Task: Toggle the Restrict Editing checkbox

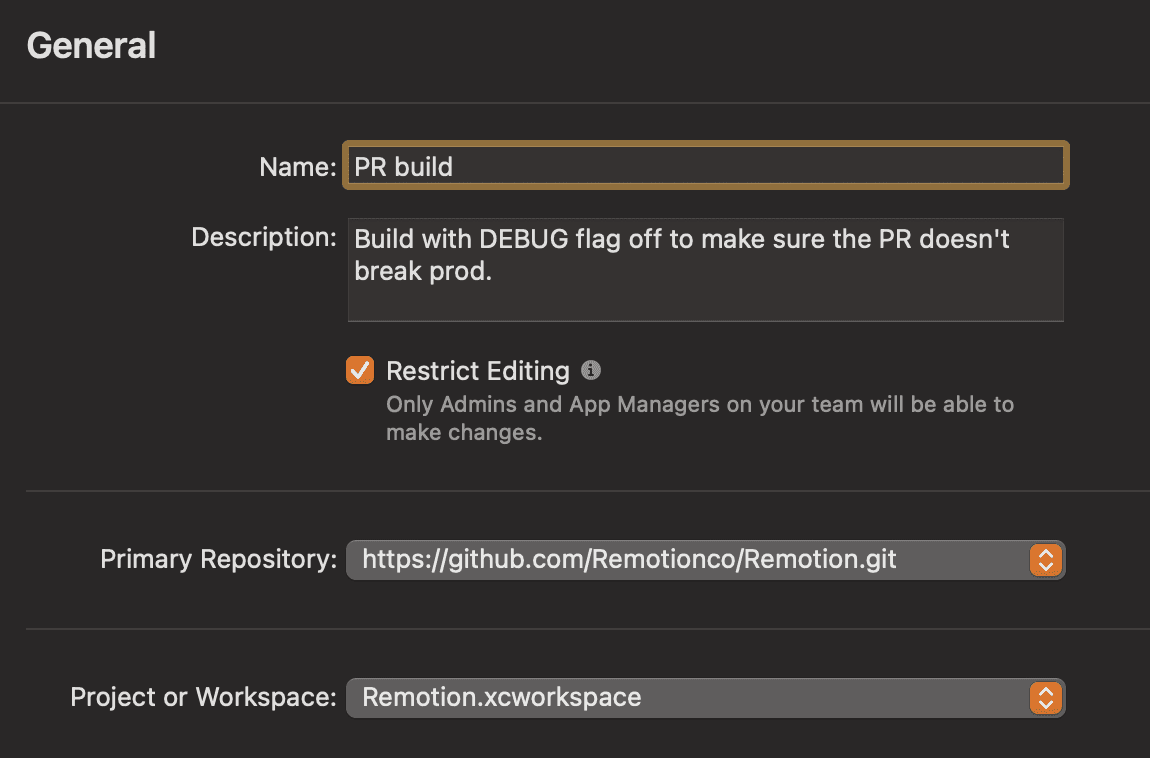Action: pos(360,371)
